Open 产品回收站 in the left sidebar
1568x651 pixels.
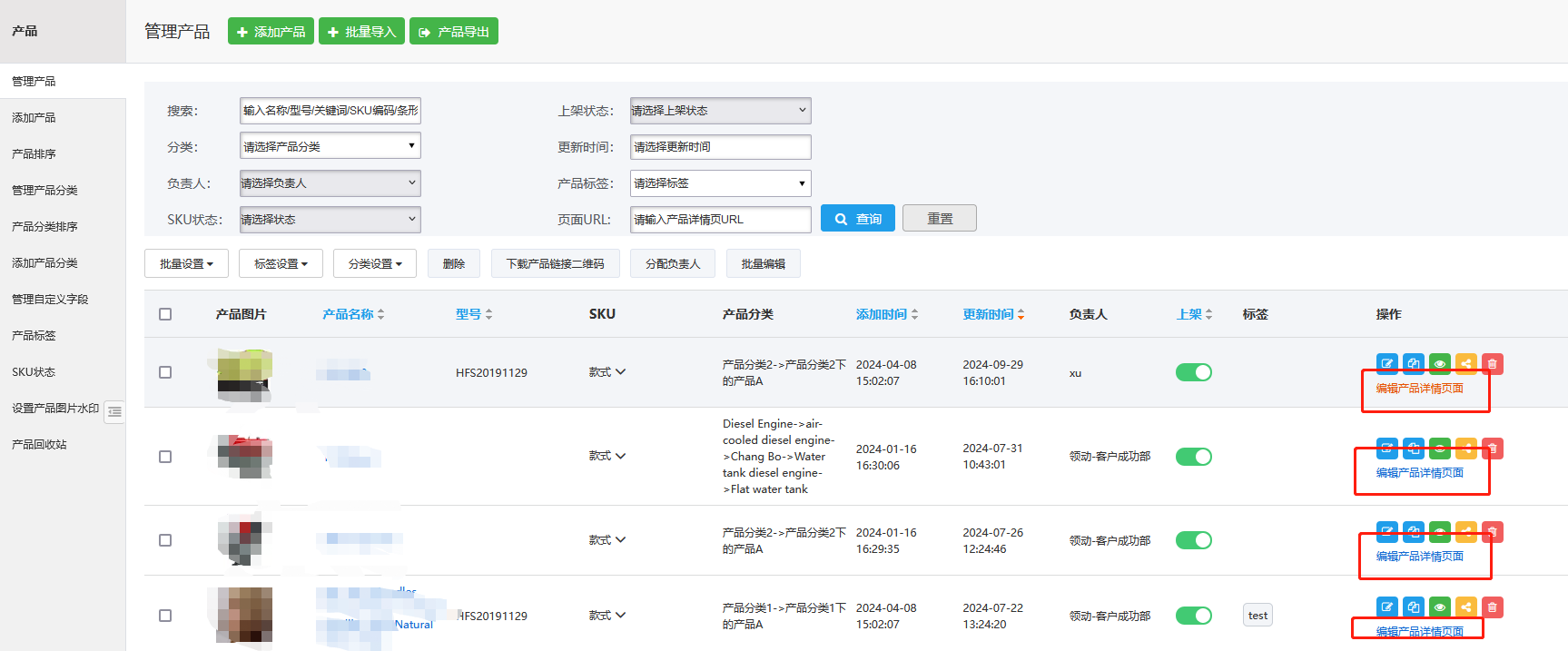(x=39, y=445)
